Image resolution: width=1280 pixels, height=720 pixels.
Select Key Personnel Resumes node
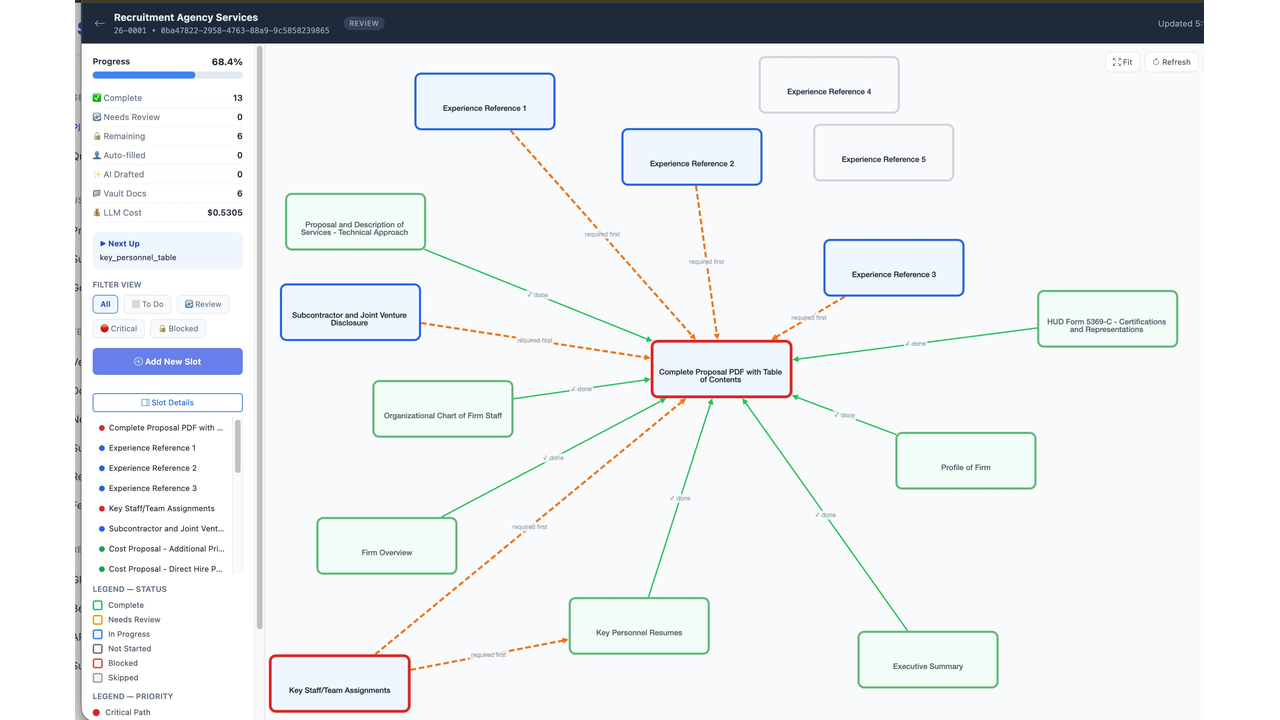[639, 626]
